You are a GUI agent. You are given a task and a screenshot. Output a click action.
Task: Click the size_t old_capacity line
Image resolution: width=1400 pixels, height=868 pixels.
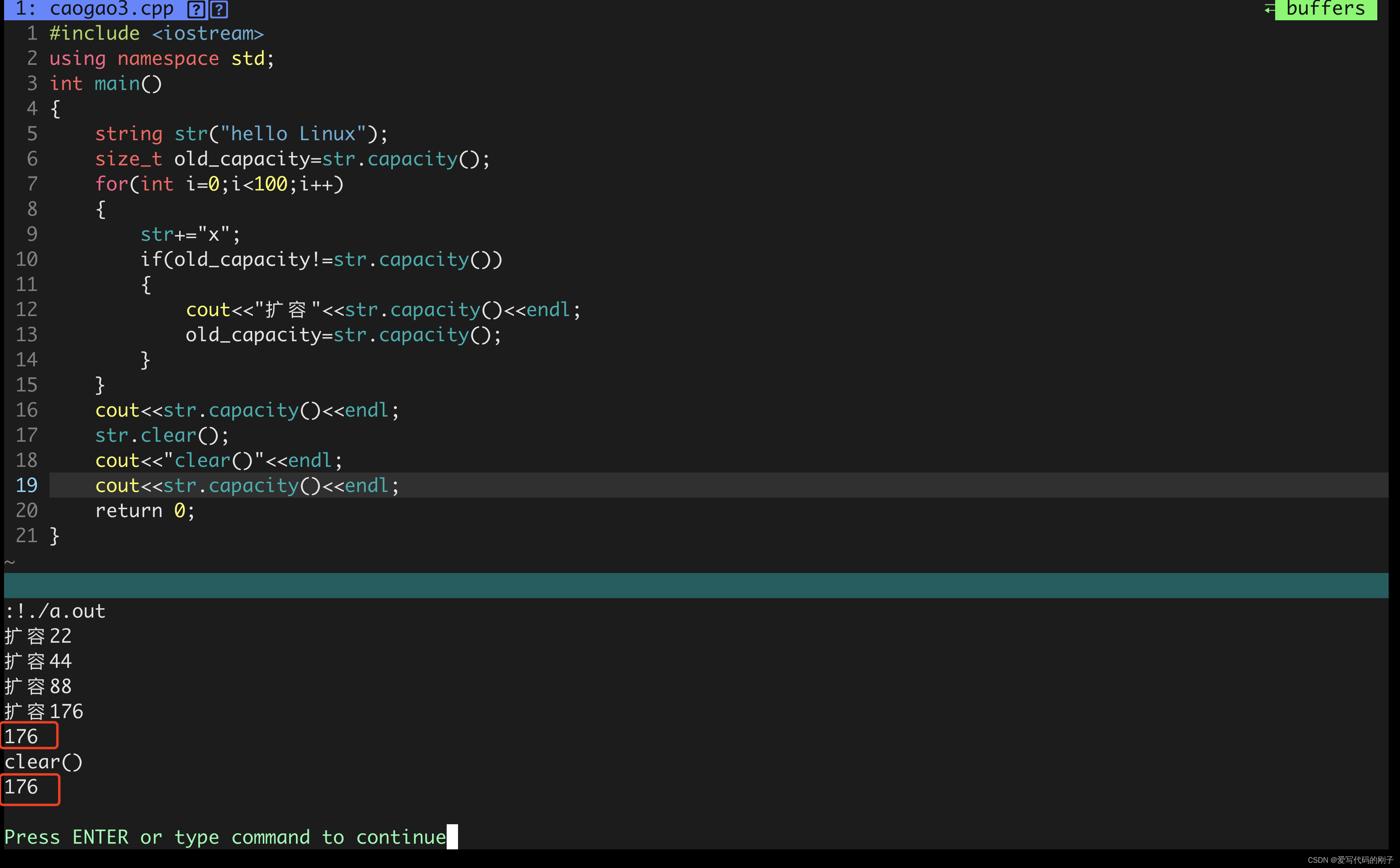(x=292, y=160)
